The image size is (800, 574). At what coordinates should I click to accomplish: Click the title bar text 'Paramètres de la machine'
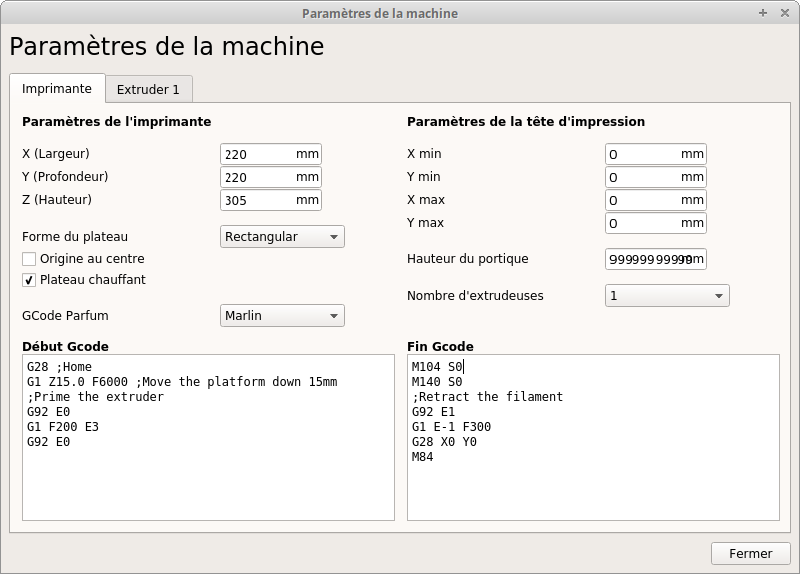click(380, 13)
